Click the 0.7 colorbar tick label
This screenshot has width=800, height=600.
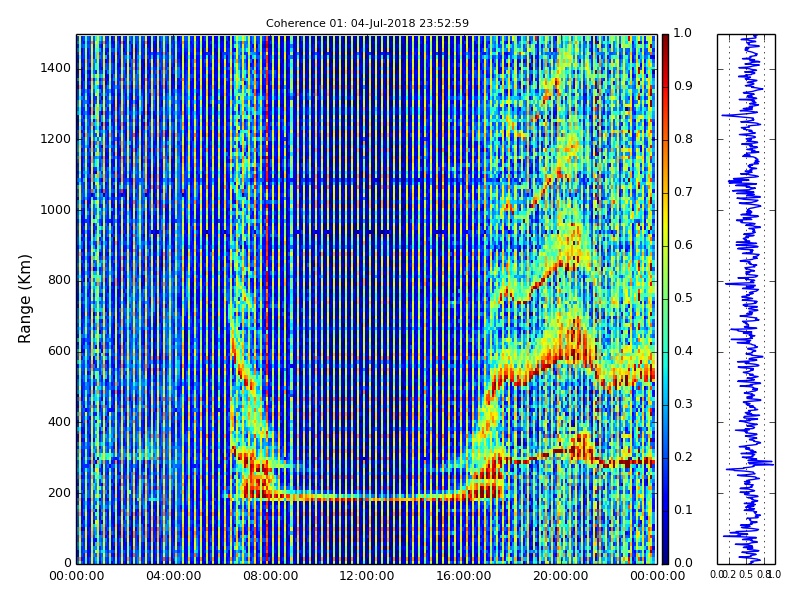(683, 192)
